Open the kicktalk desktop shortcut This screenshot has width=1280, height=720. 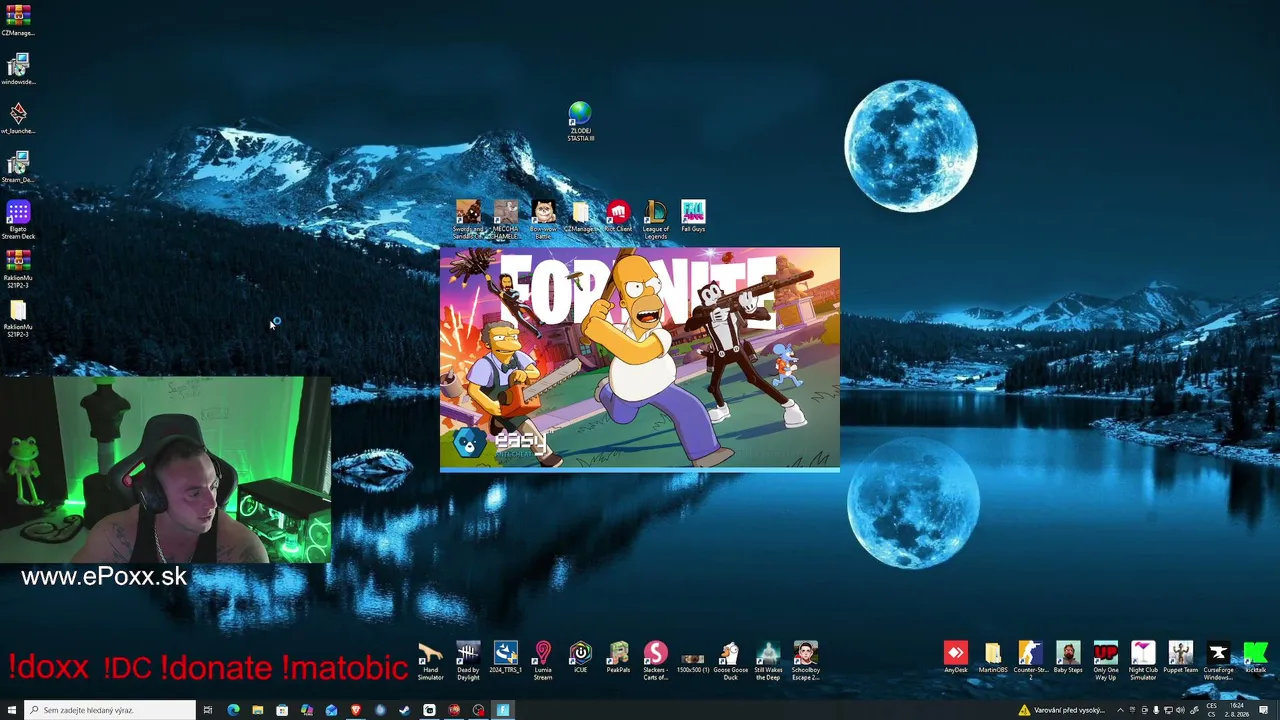tap(1256, 658)
